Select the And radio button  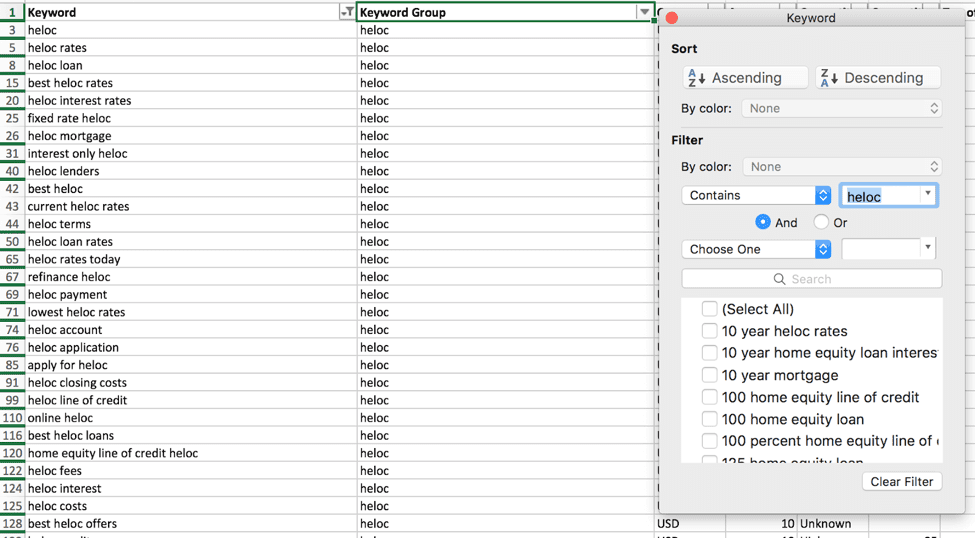[x=762, y=222]
